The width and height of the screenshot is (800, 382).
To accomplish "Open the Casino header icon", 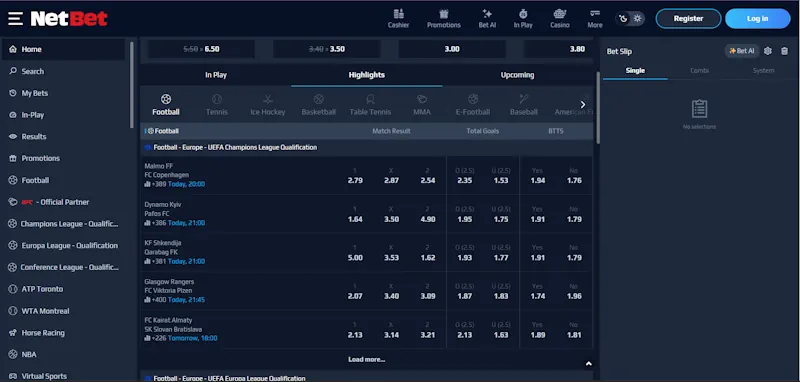I will click(560, 18).
